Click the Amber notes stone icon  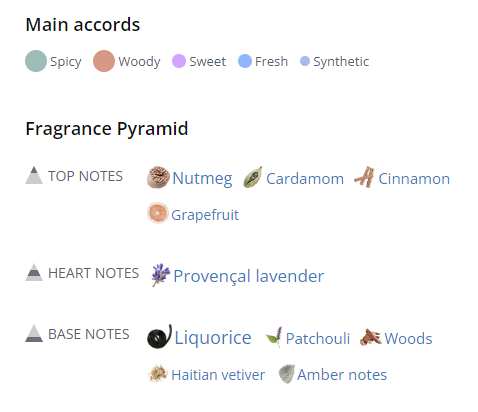point(287,374)
